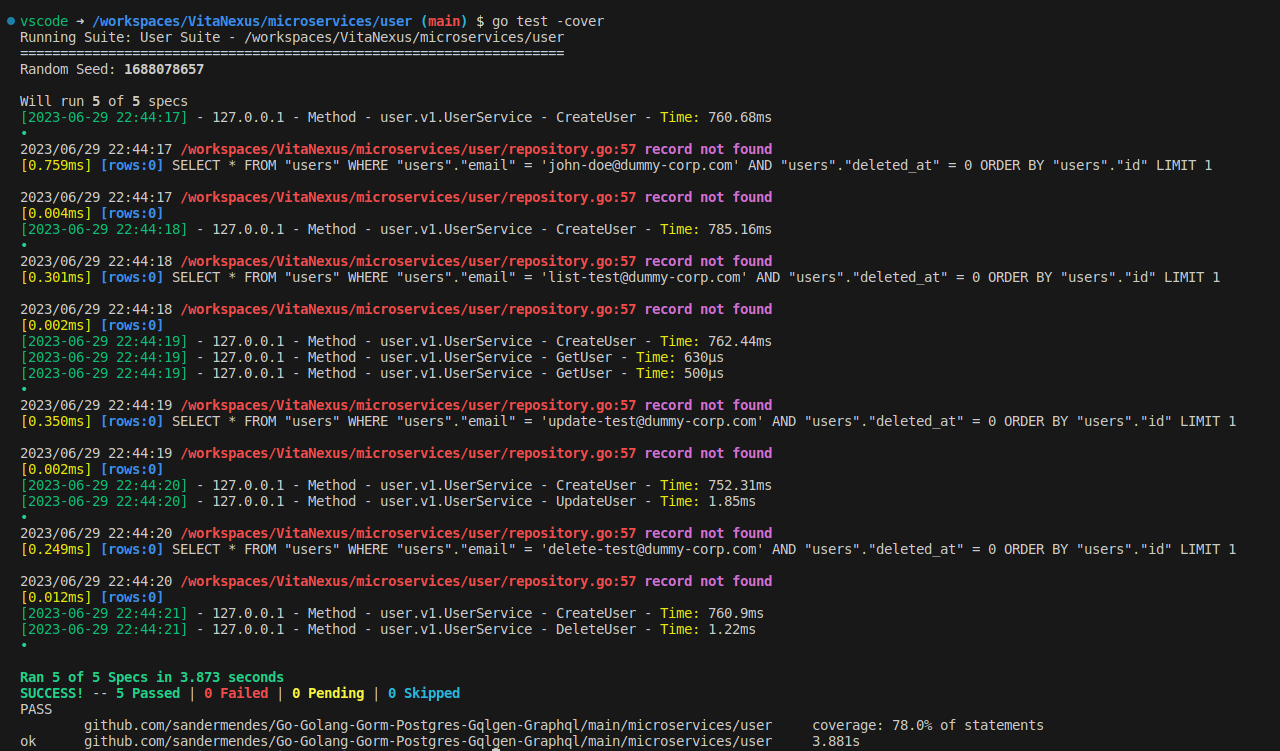The image size is (1280, 751).
Task: Click the green 'SUCCESS!' result text
Action: pos(52,693)
